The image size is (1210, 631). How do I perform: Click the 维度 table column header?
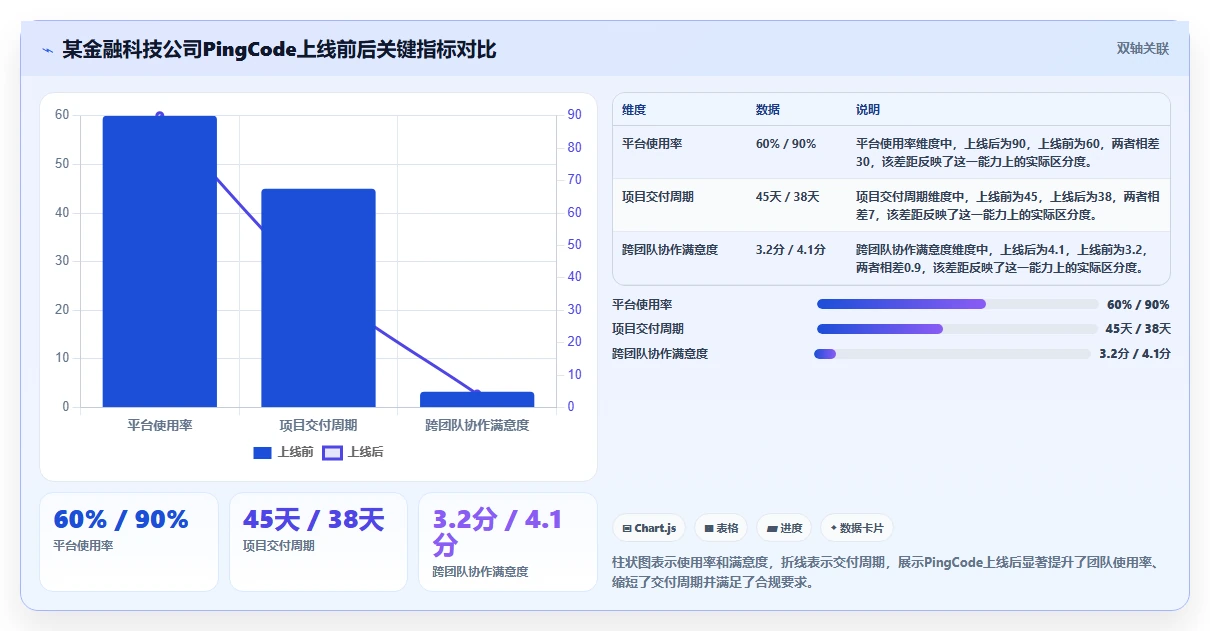coord(634,110)
